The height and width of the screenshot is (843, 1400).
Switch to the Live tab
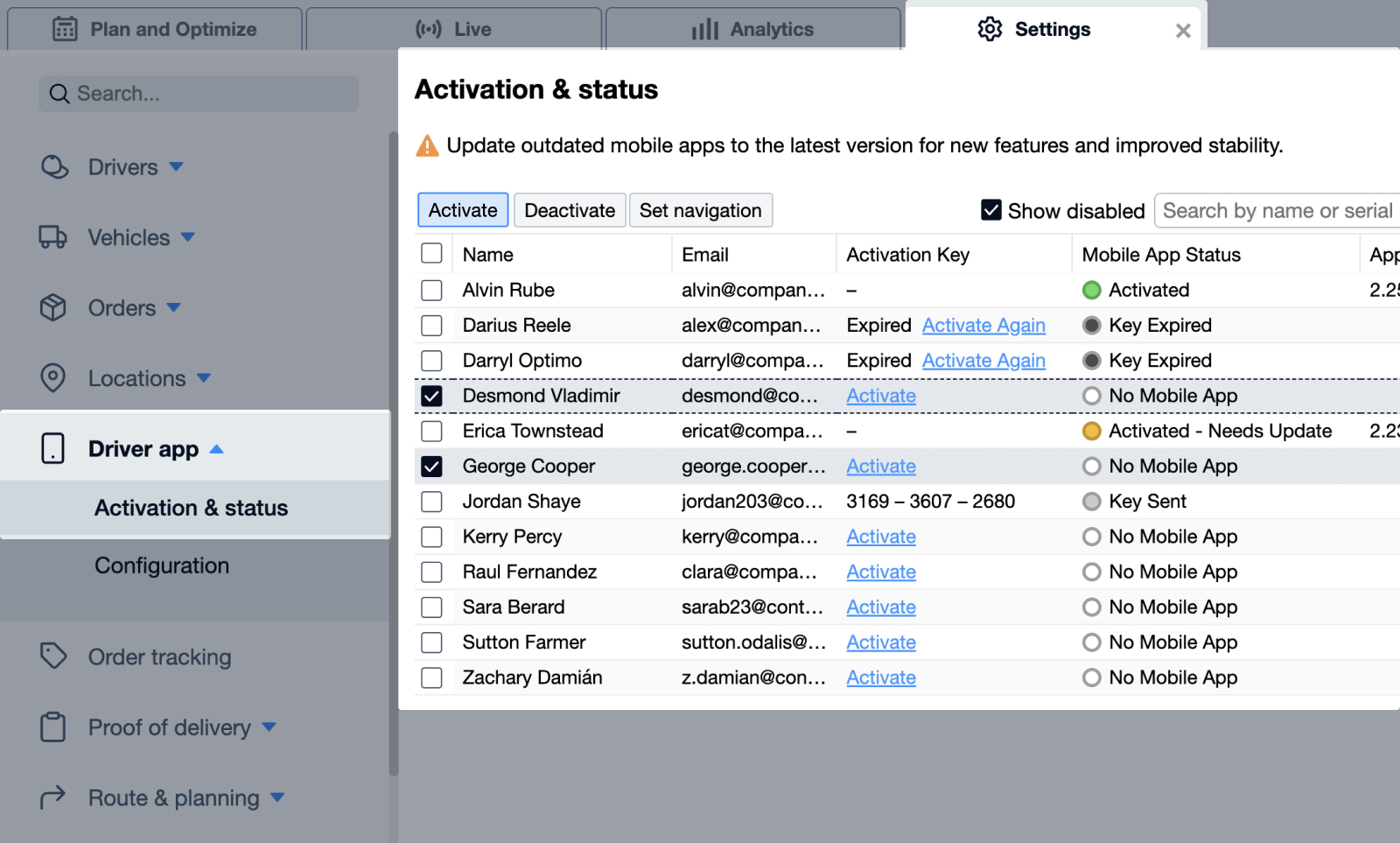pos(453,29)
